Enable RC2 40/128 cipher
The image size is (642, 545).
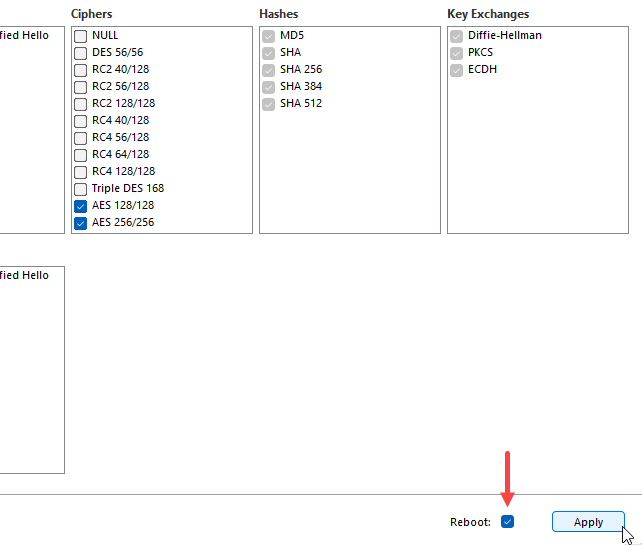click(x=81, y=69)
